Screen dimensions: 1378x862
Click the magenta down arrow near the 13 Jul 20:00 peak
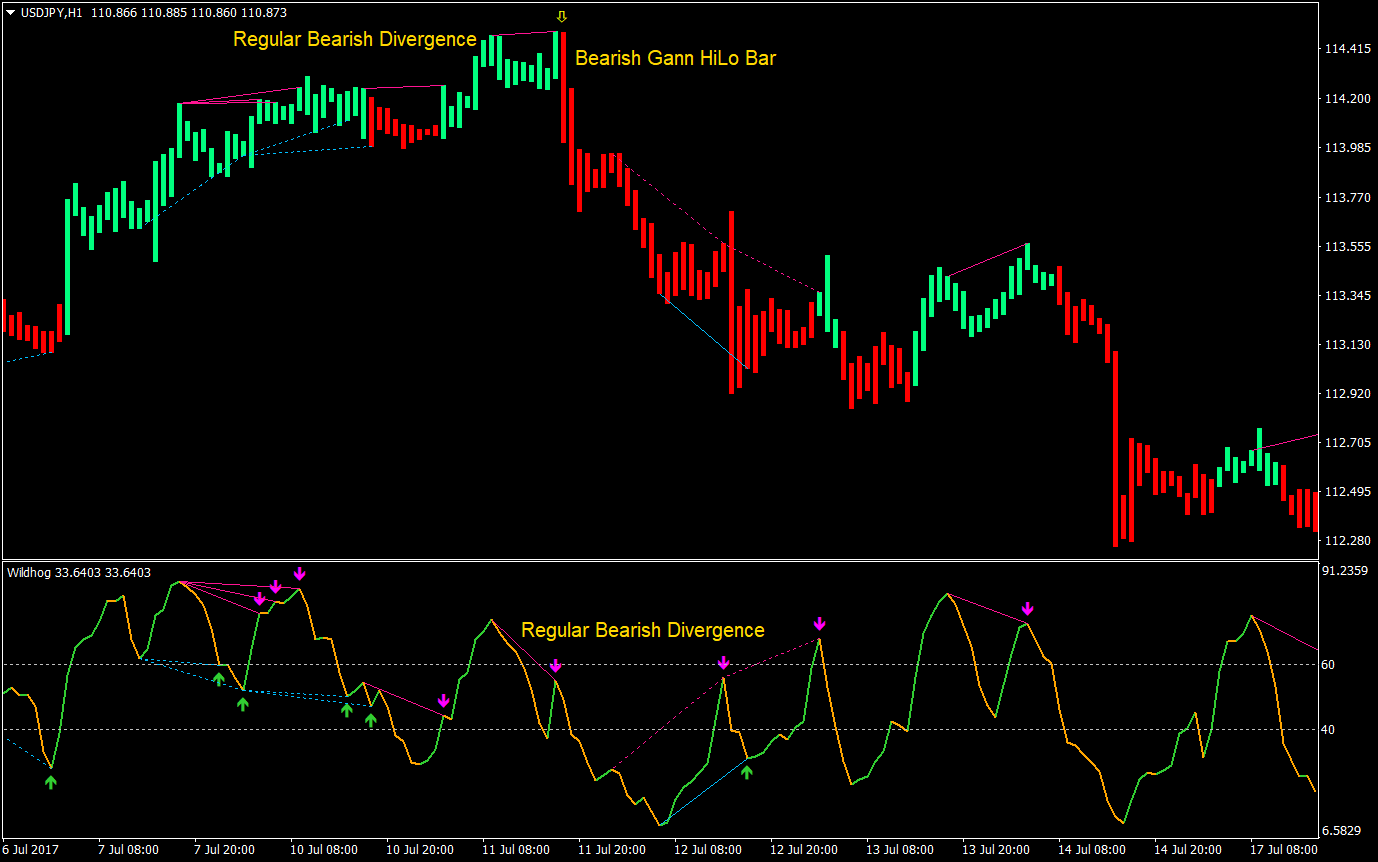(1028, 607)
